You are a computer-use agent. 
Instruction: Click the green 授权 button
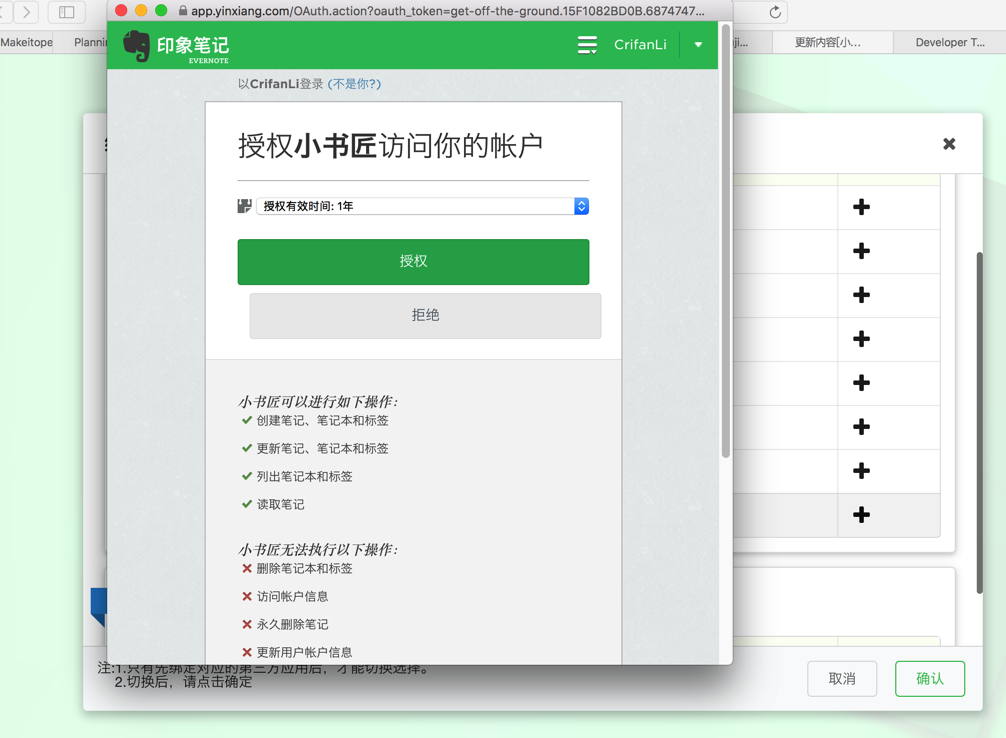pyautogui.click(x=413, y=262)
